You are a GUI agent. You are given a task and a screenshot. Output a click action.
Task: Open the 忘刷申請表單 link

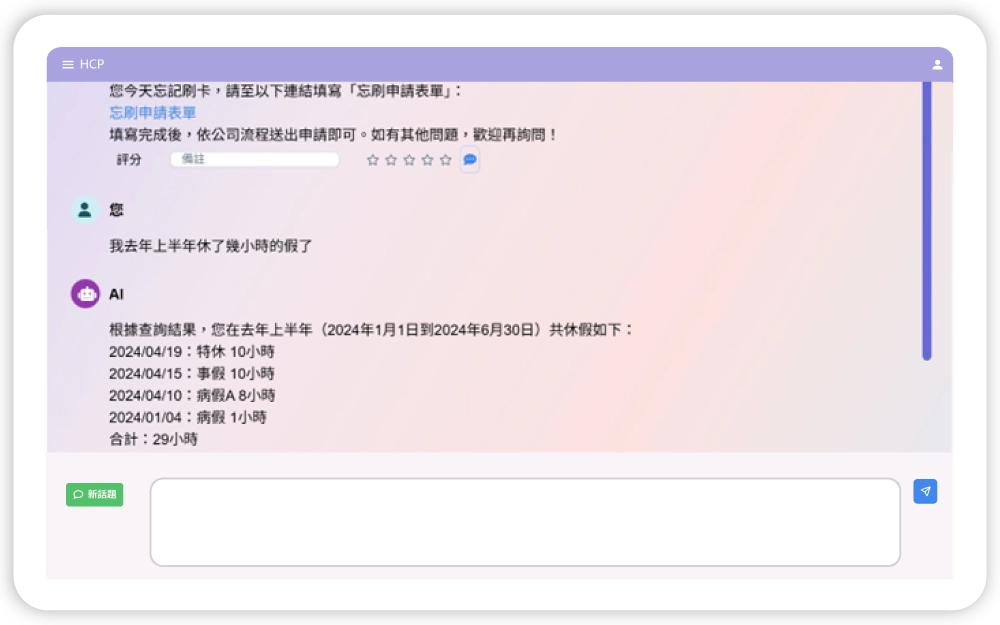152,113
